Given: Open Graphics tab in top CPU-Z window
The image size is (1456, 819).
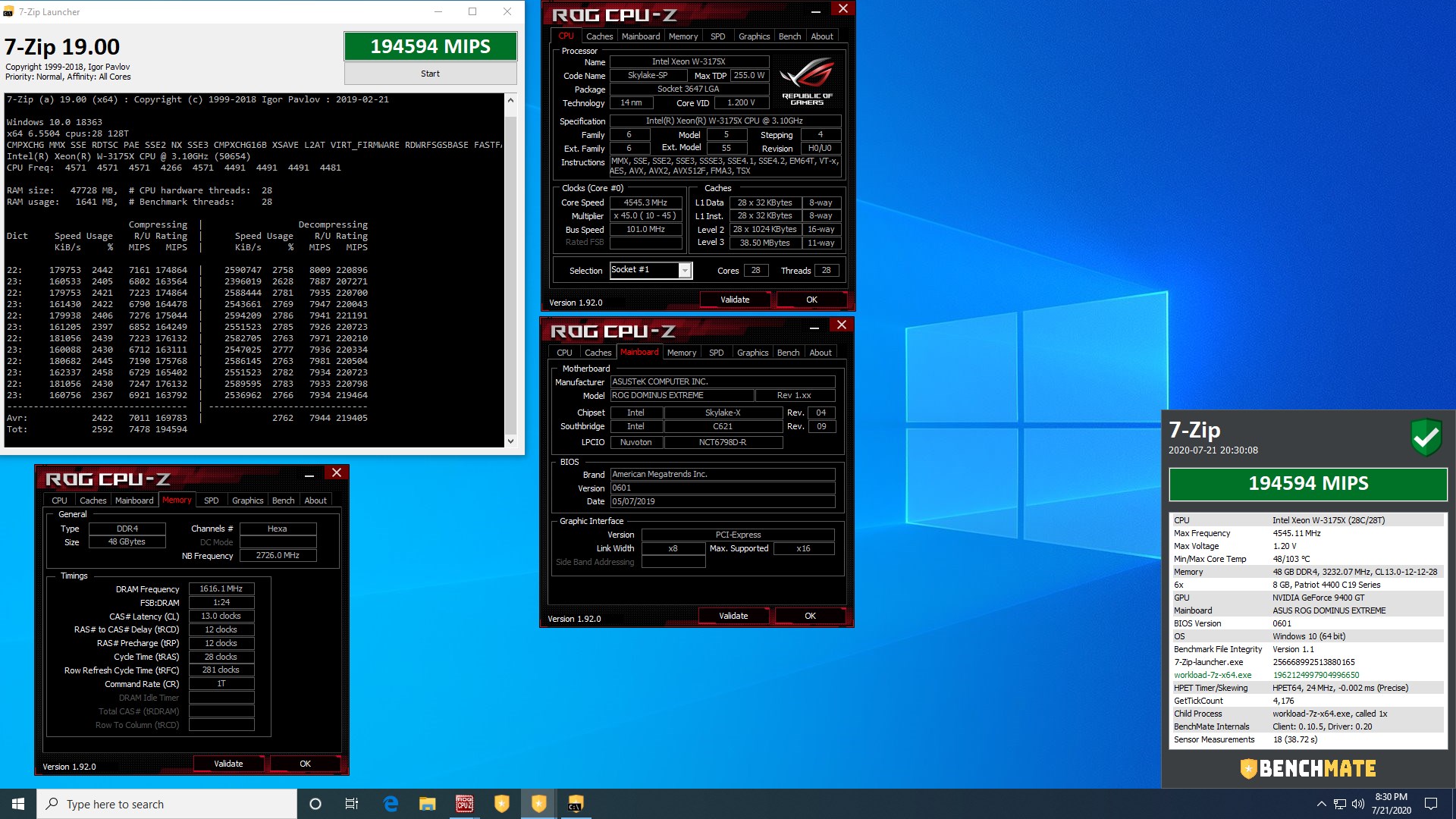Looking at the screenshot, I should point(754,36).
